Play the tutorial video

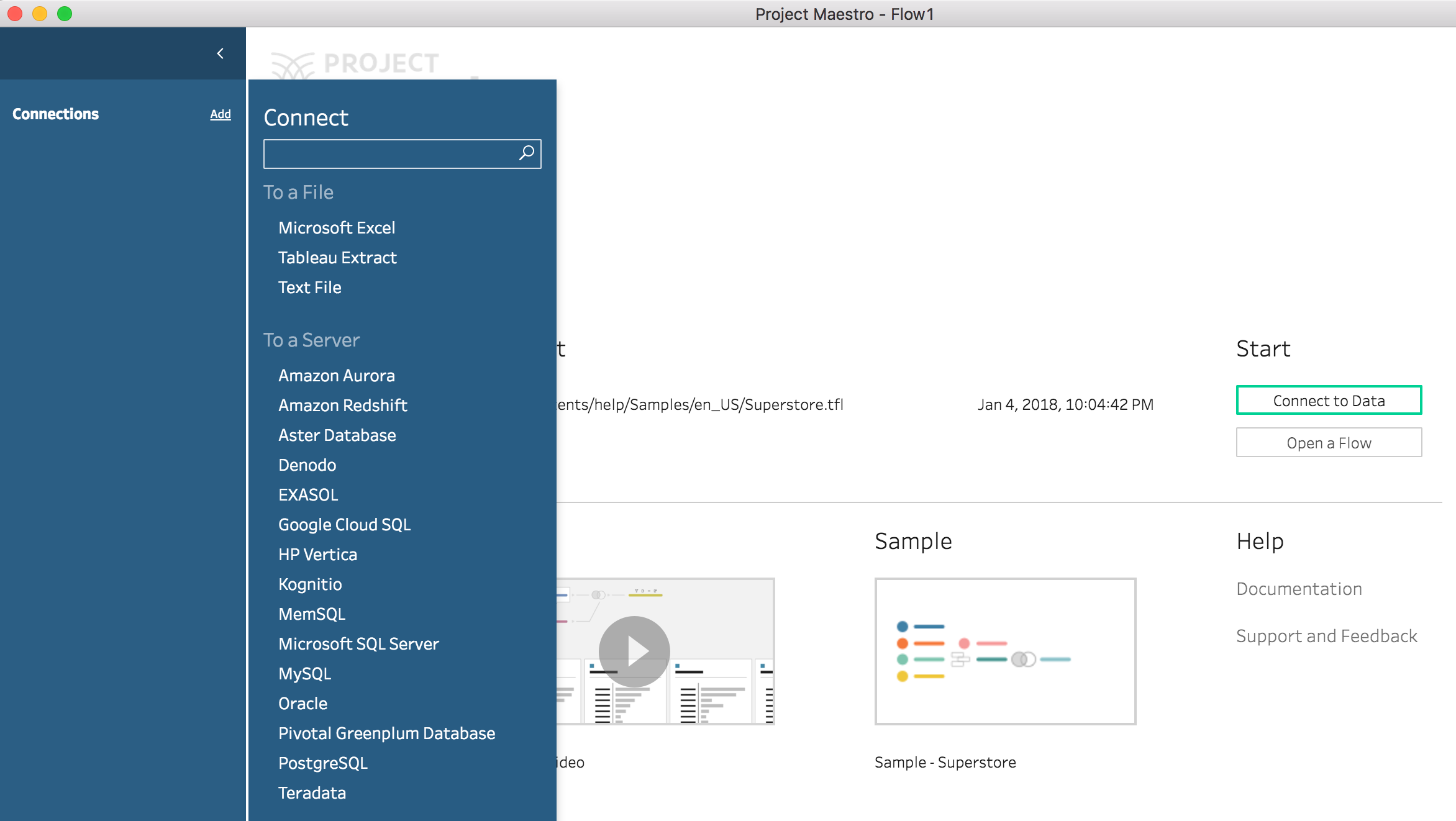pyautogui.click(x=634, y=651)
